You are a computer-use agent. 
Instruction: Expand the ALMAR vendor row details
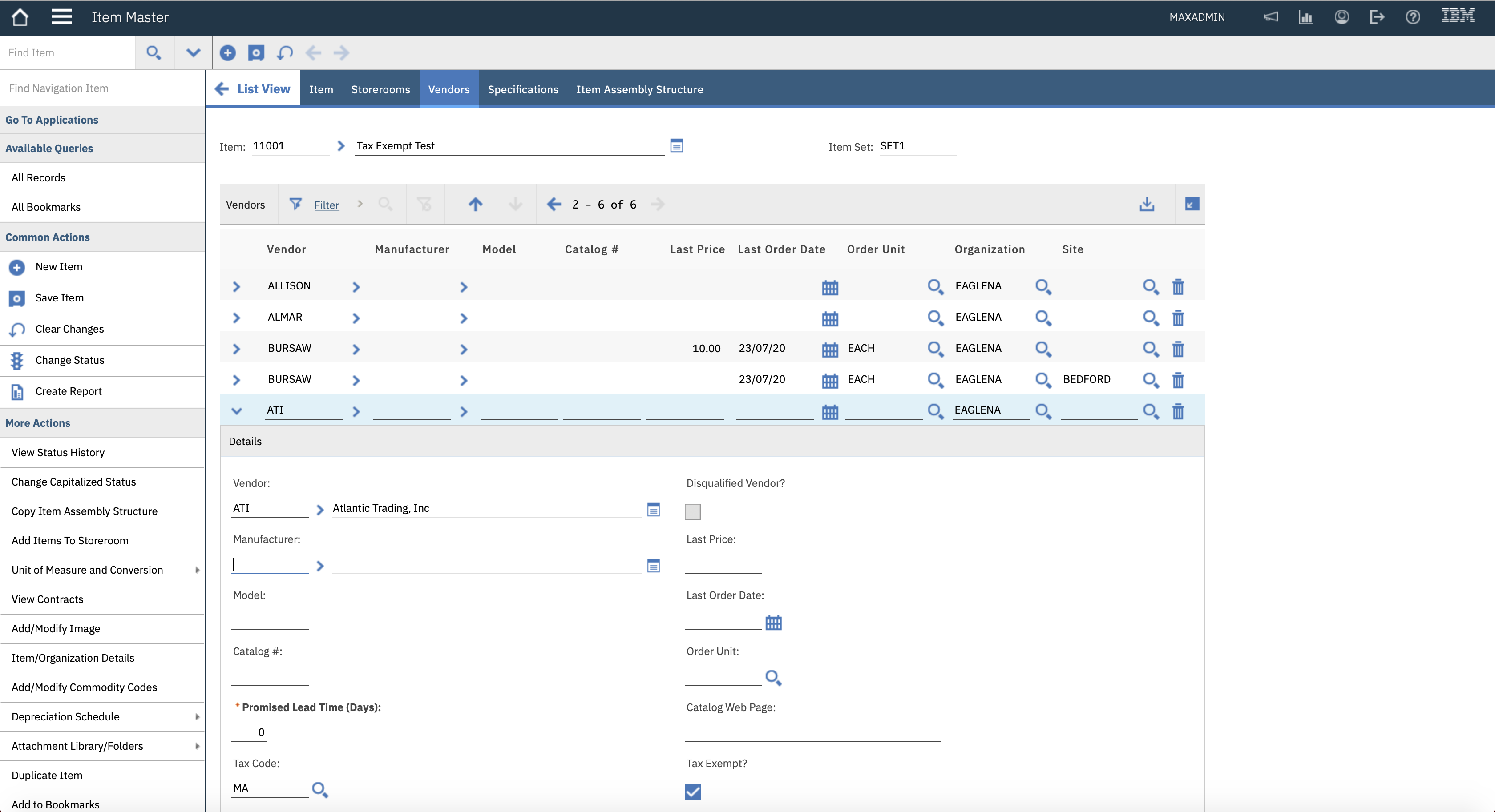236,318
